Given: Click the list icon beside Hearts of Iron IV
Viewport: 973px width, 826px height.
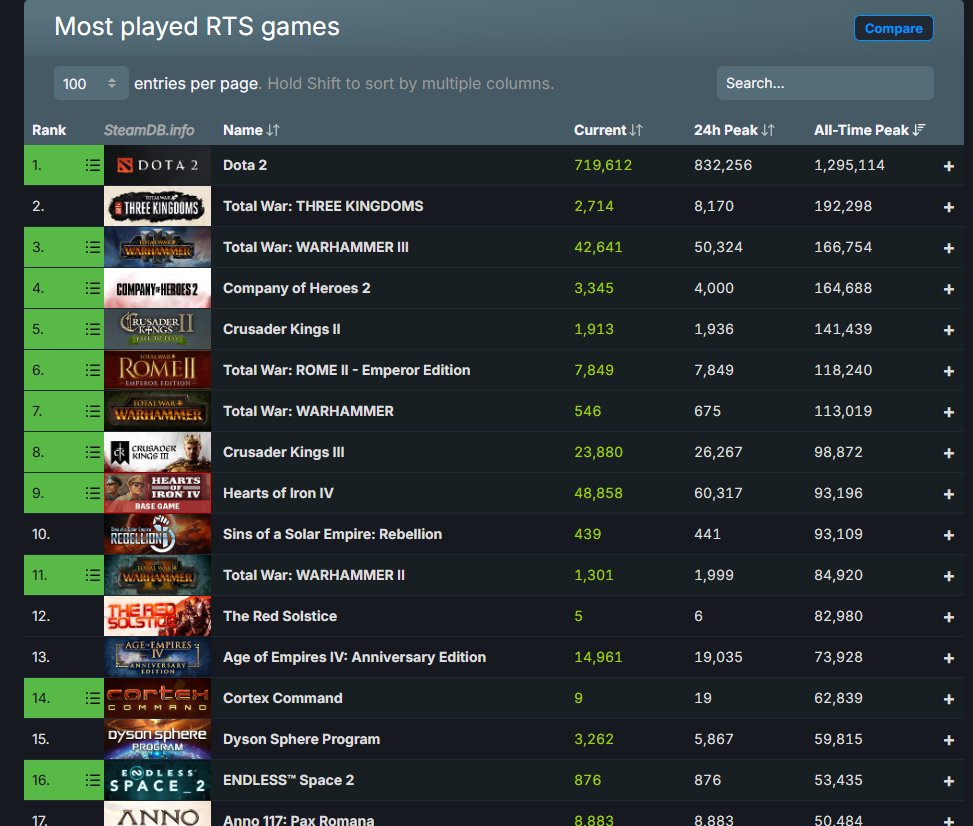Looking at the screenshot, I should (92, 493).
